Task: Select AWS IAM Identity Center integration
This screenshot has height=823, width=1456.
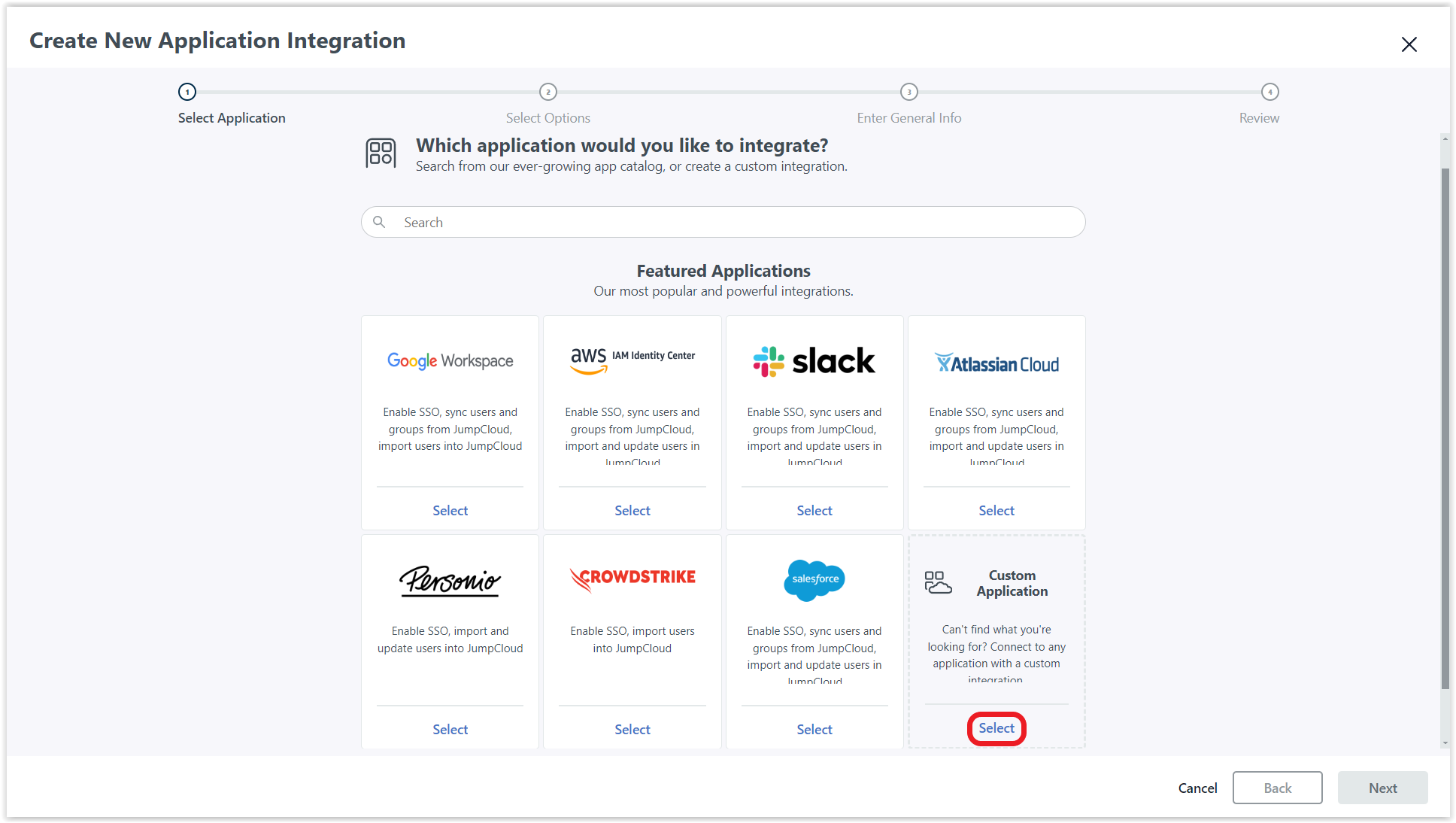Action: click(x=632, y=511)
